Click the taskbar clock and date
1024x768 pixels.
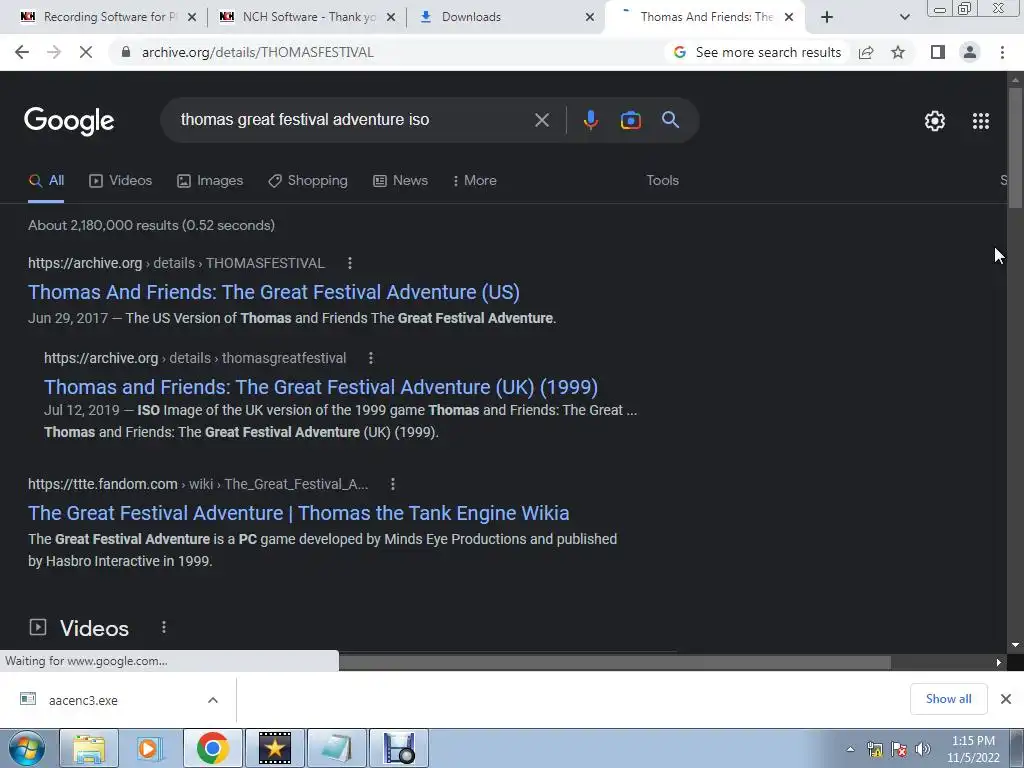973,749
